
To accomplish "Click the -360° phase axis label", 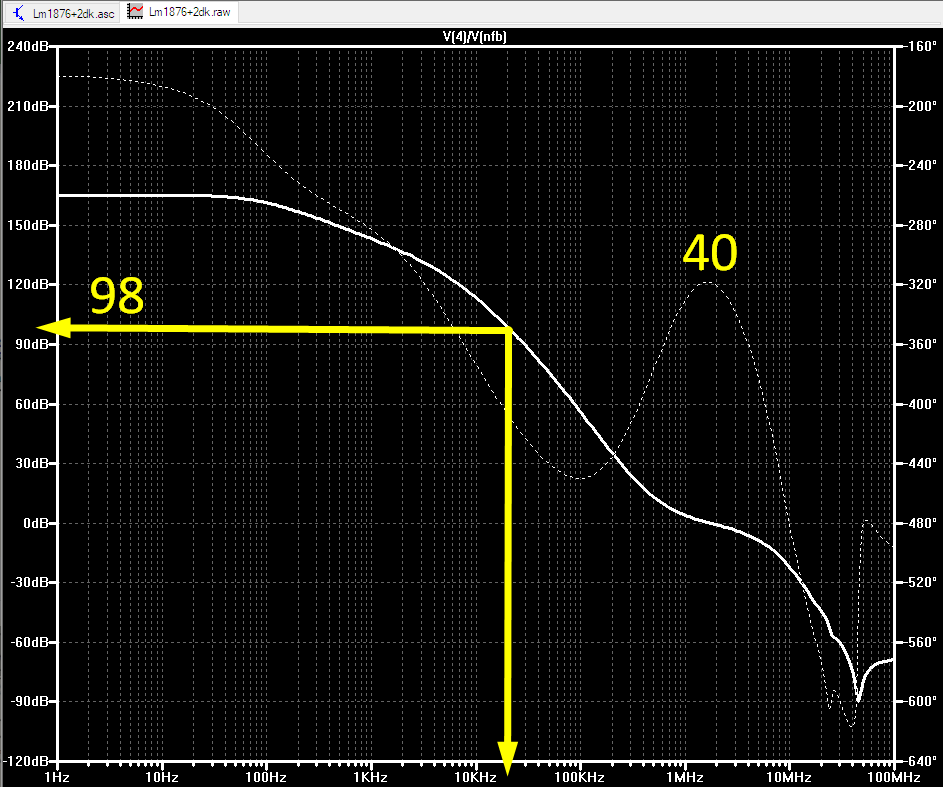I will pyautogui.click(x=919, y=344).
